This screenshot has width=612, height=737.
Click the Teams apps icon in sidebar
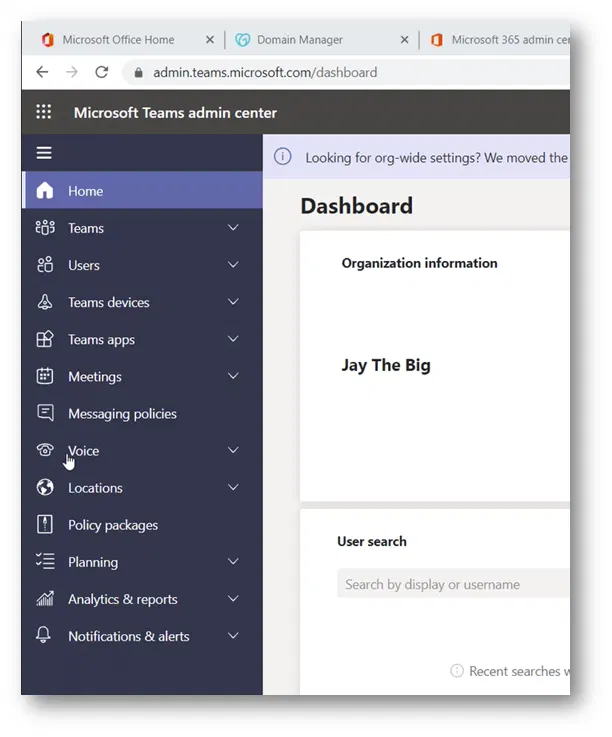44,340
